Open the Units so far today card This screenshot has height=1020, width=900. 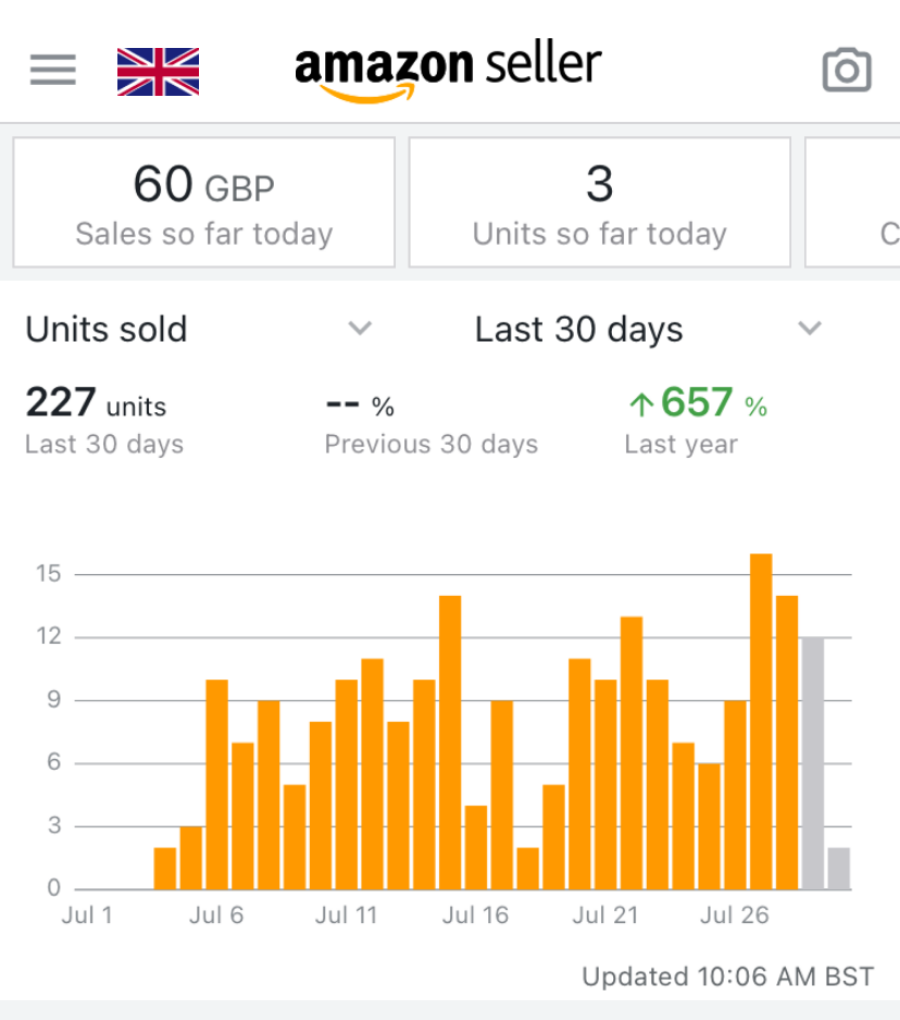(x=599, y=203)
